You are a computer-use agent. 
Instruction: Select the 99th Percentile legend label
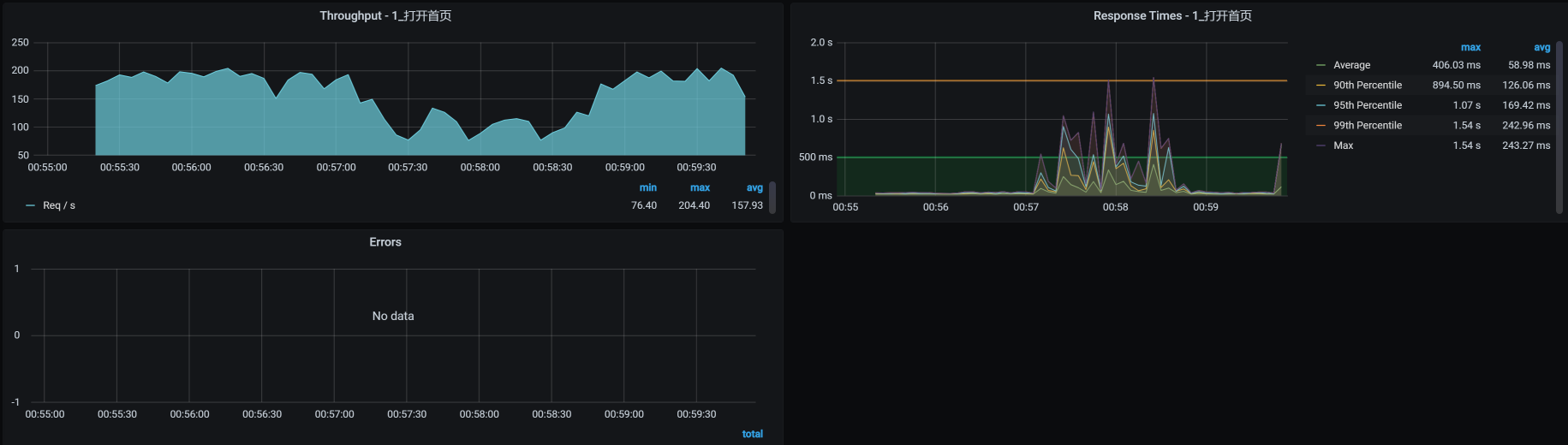click(1367, 125)
